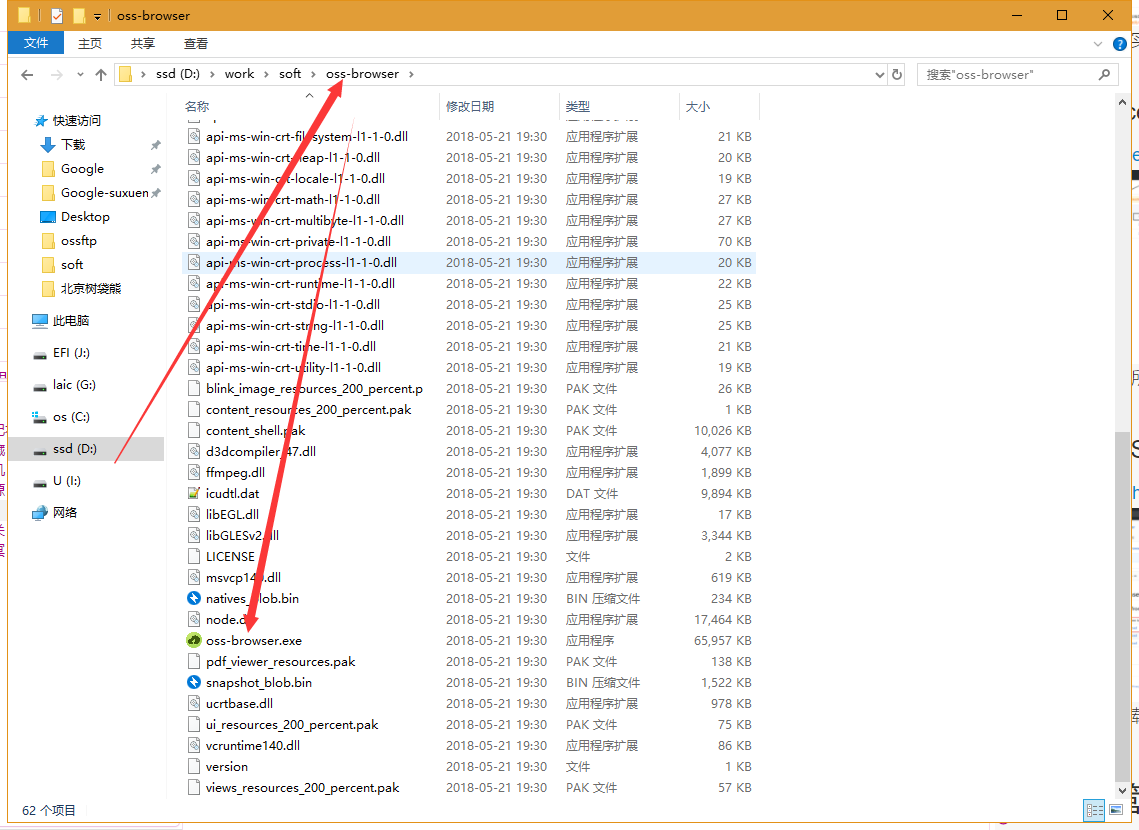The image size is (1139, 830).
Task: Open Desktop in the navigation pane
Action: pos(85,216)
